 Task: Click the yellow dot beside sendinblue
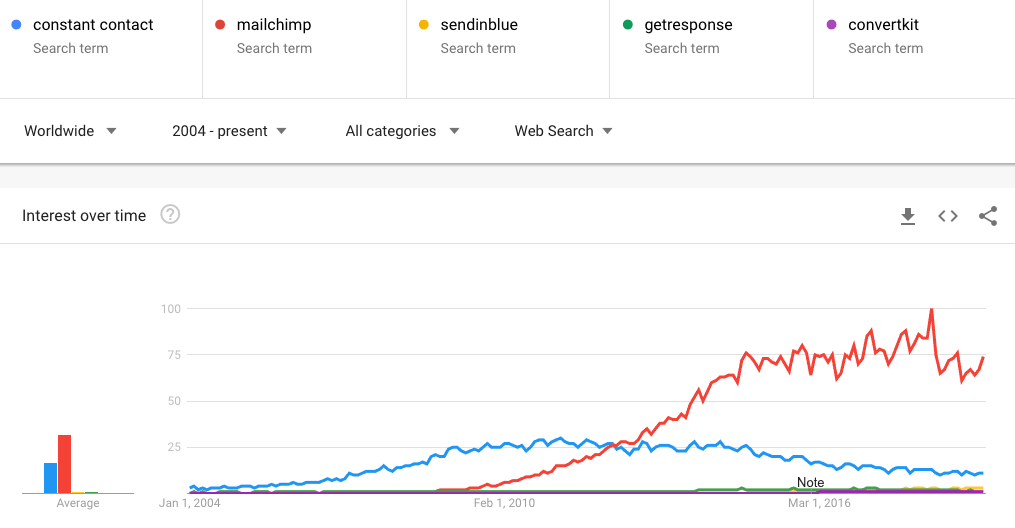[425, 24]
